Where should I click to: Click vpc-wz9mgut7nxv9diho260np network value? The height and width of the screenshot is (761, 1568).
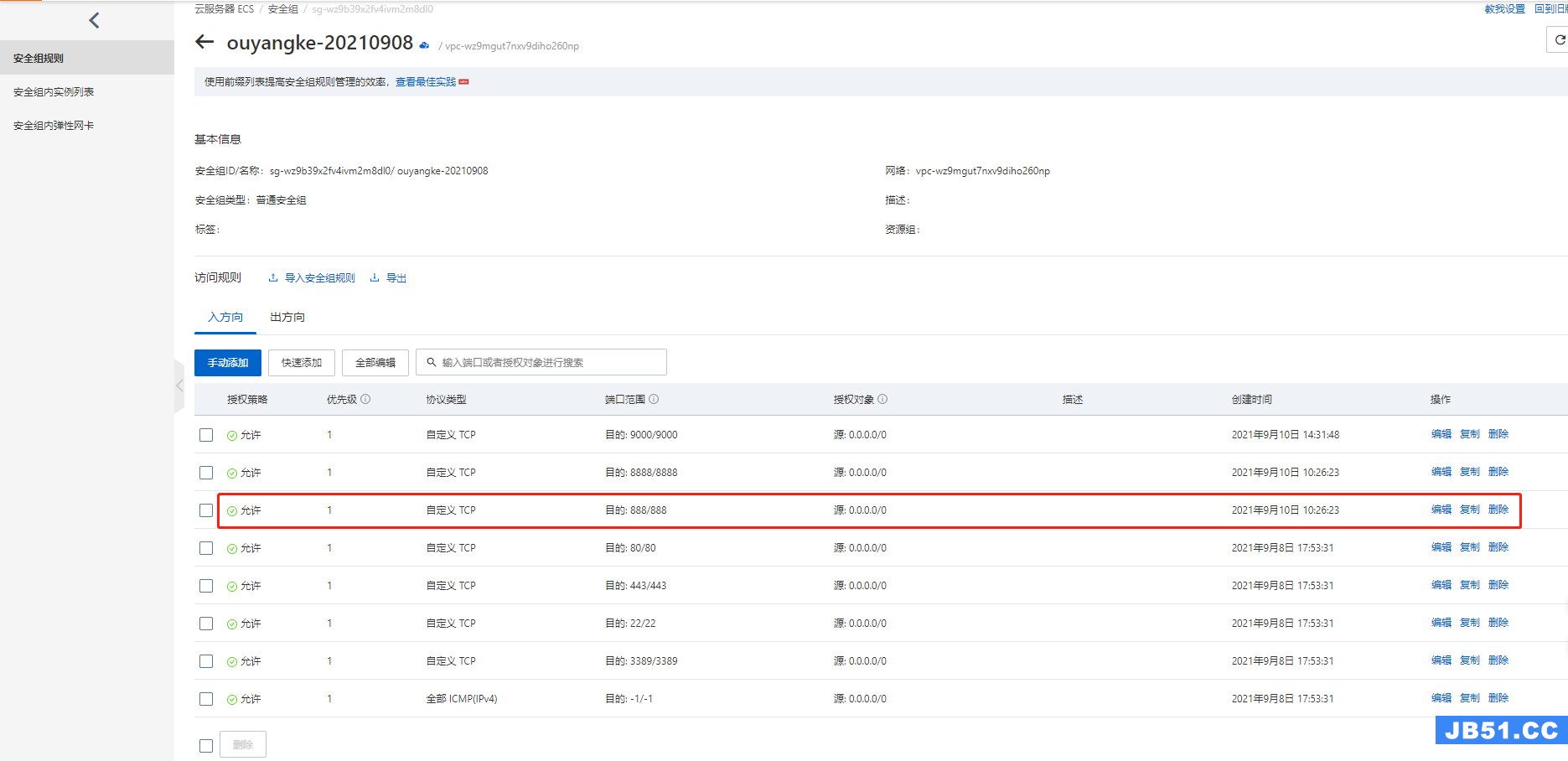click(983, 171)
